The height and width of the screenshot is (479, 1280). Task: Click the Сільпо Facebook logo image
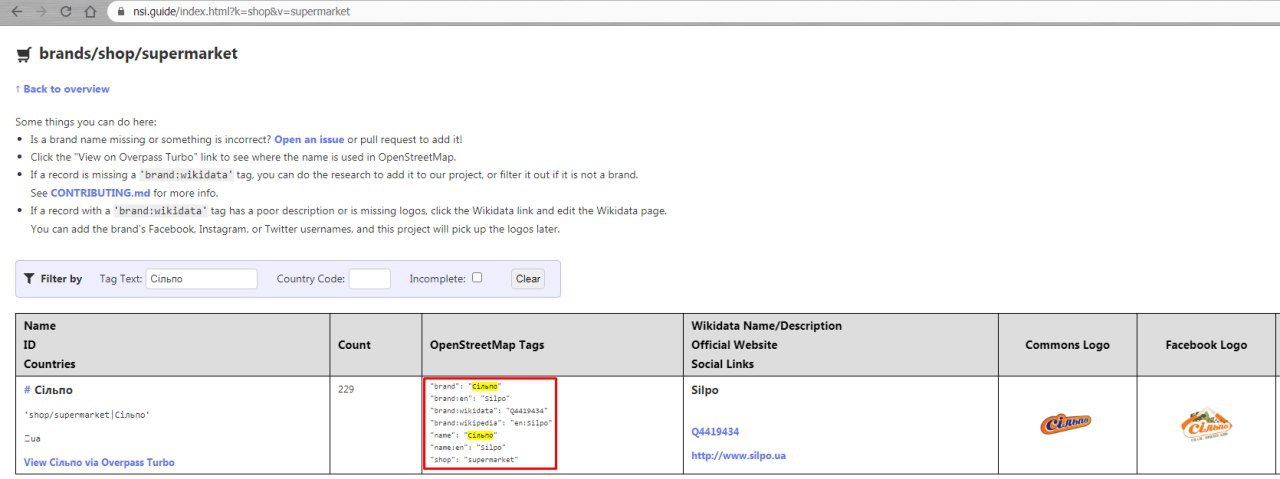pos(1206,425)
